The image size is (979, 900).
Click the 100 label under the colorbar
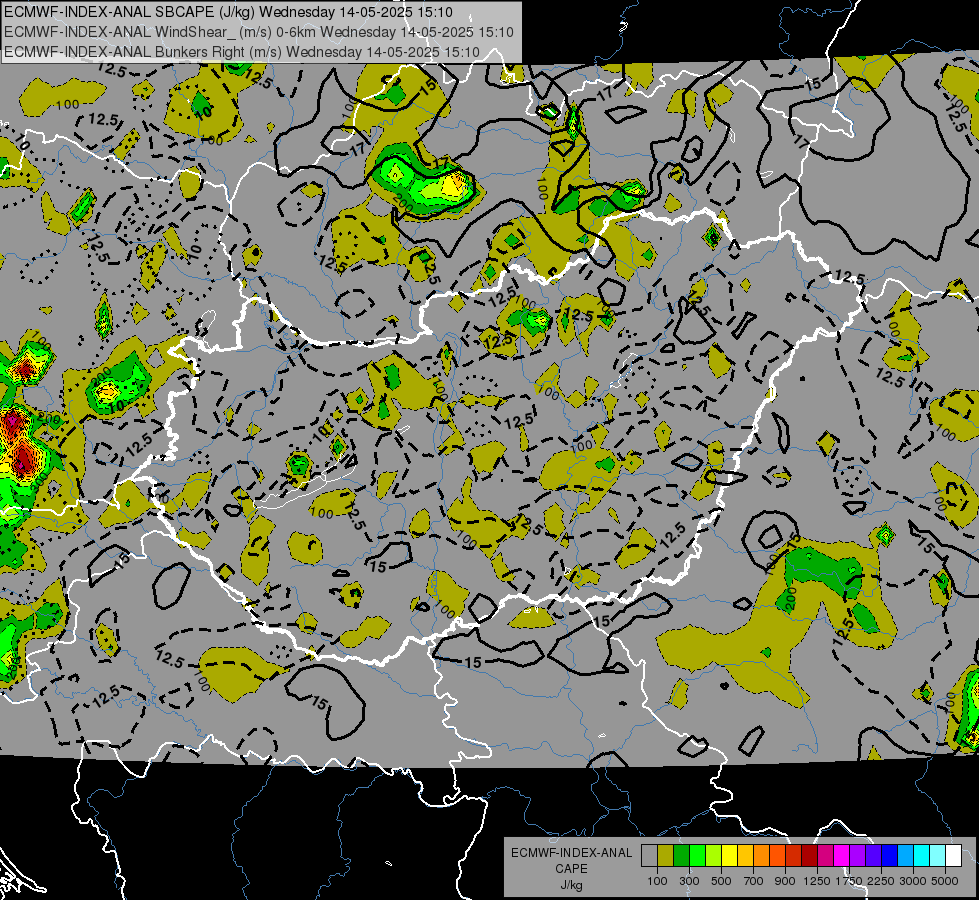(657, 881)
